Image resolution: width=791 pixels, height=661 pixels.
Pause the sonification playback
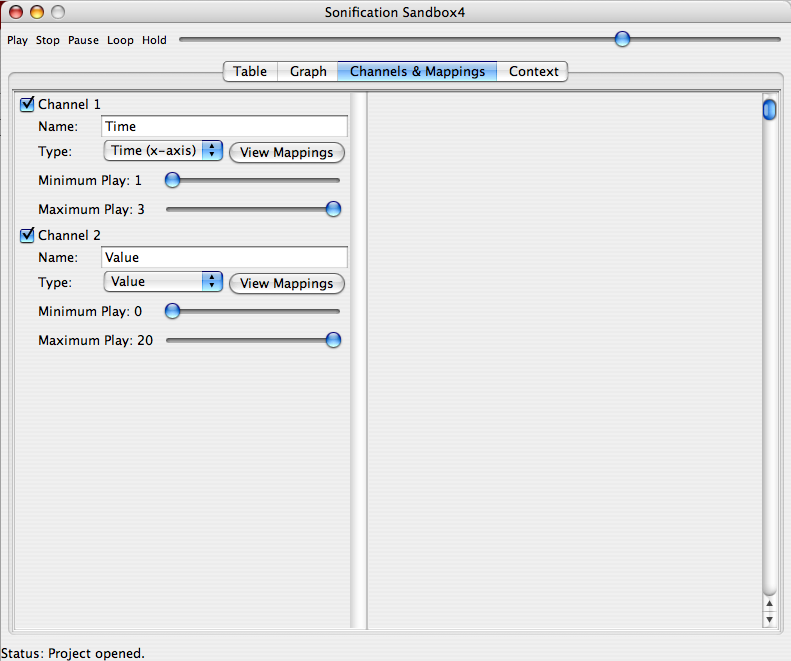[83, 40]
